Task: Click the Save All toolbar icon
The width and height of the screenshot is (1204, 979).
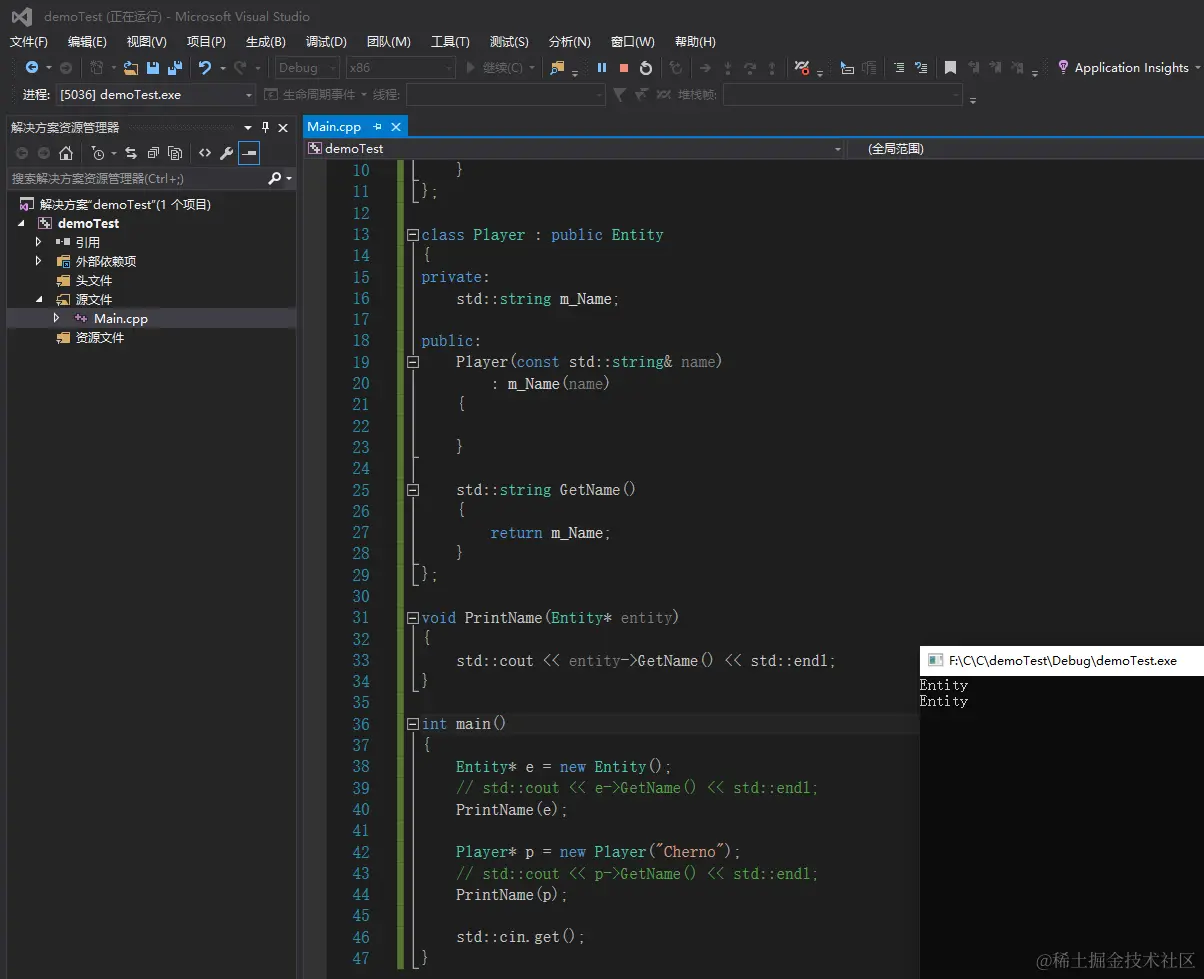Action: pos(175,68)
